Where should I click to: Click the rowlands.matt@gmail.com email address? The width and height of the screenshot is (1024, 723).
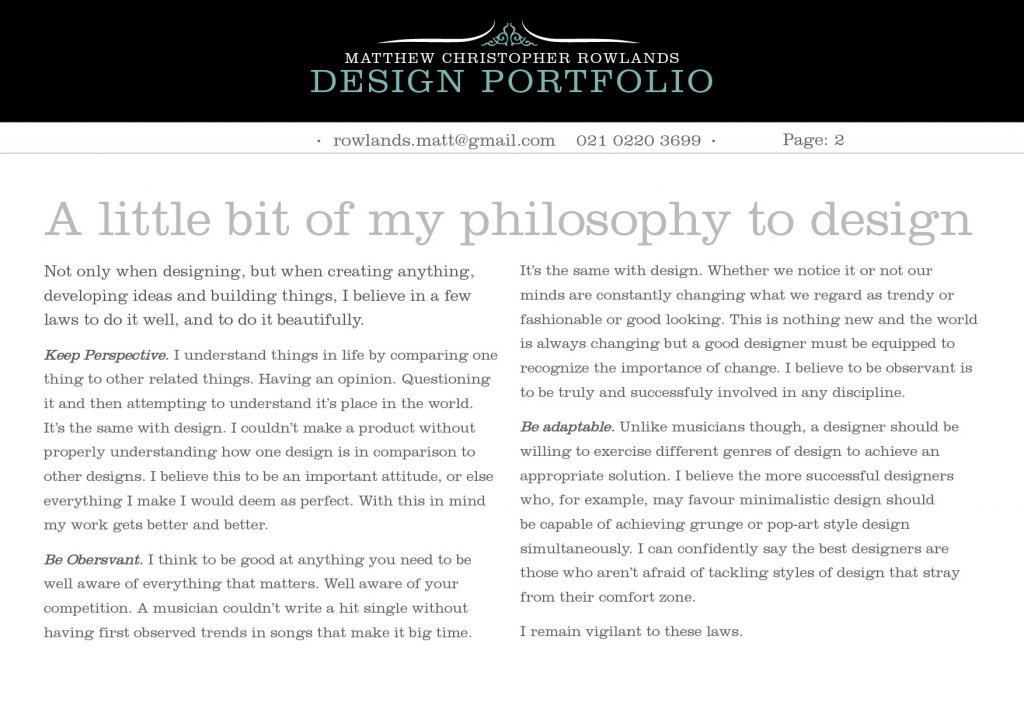[x=444, y=140]
